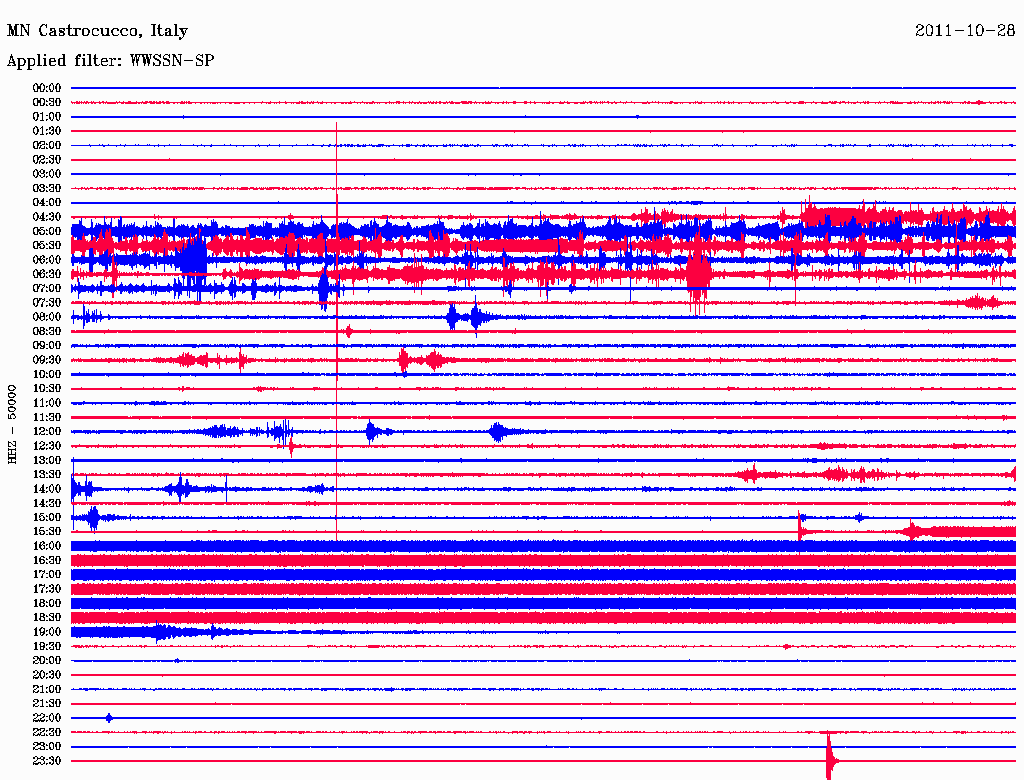Click the '09:00' time label

(x=47, y=346)
